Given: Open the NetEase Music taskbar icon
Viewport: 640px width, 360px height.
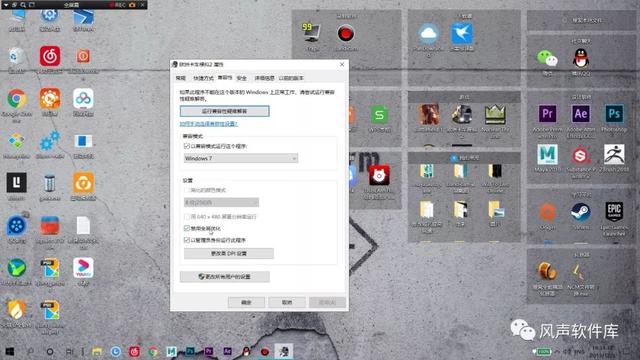Looking at the screenshot, I should (134, 351).
